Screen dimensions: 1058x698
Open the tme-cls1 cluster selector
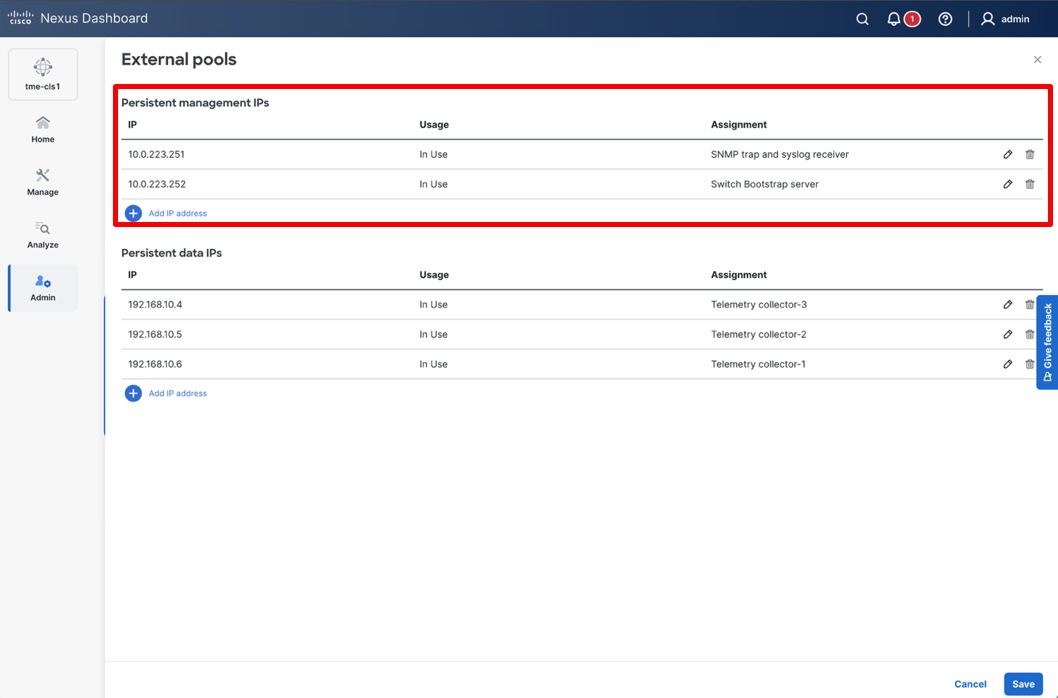42,72
